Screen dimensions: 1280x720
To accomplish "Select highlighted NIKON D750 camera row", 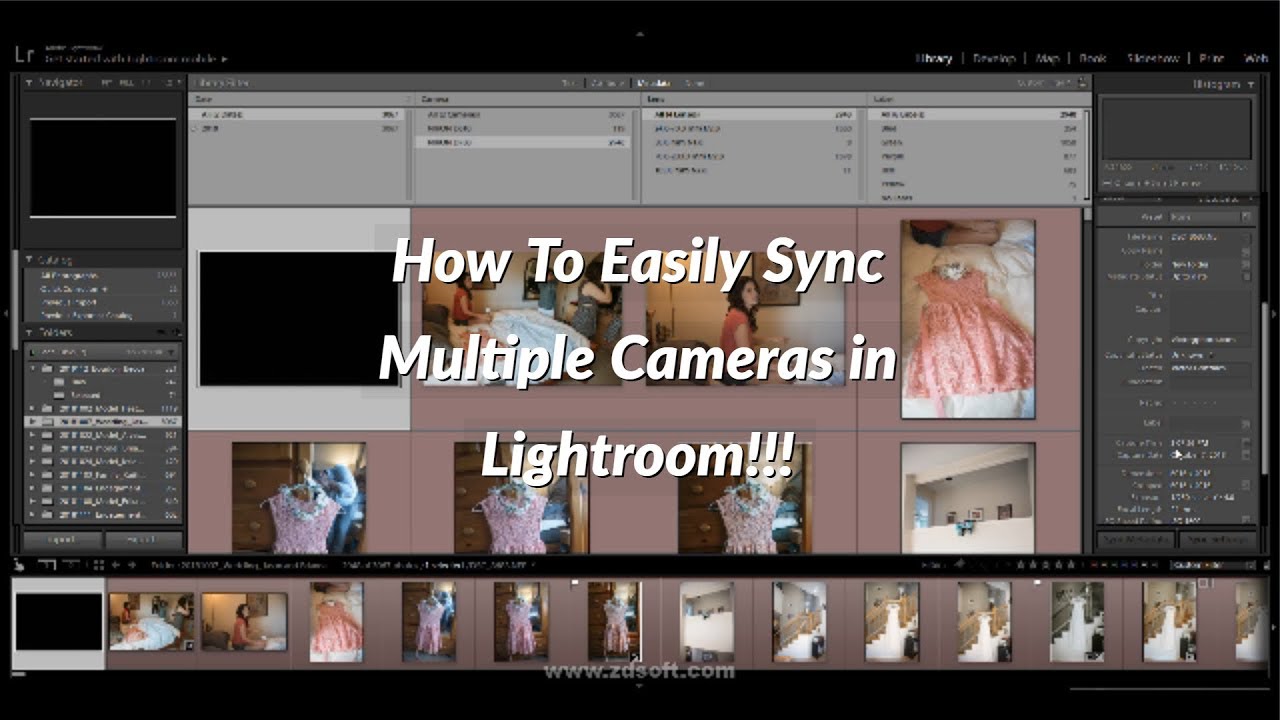I will [x=523, y=143].
